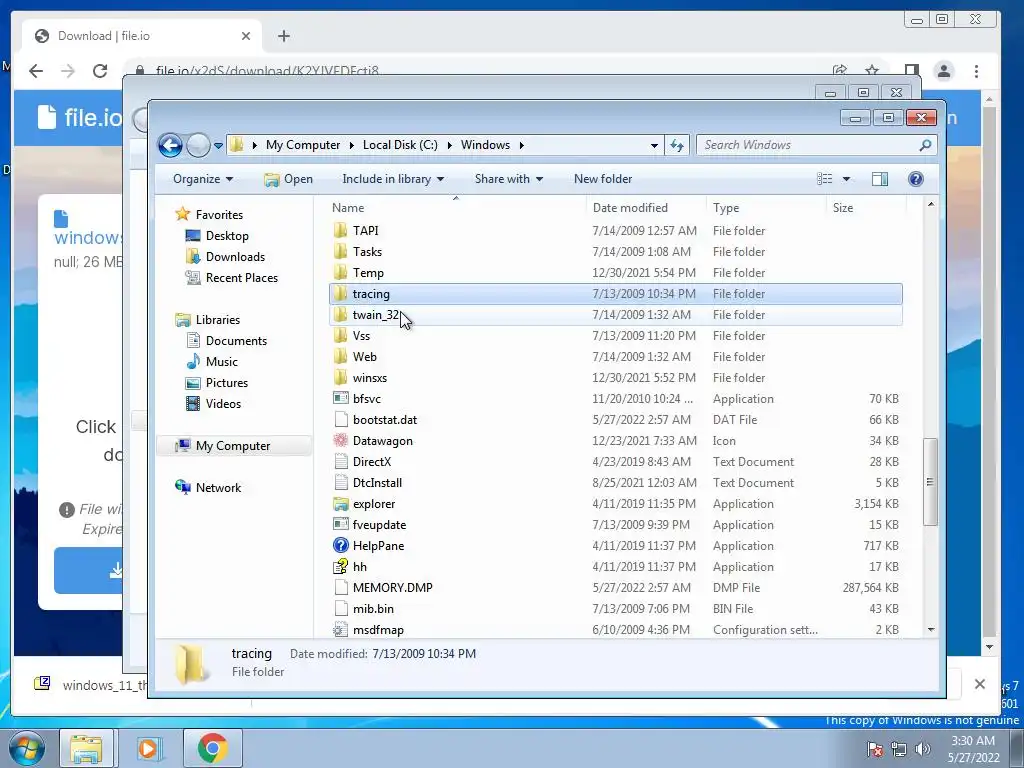1024x768 pixels.
Task: Select the bfsvc application
Action: pos(616,398)
